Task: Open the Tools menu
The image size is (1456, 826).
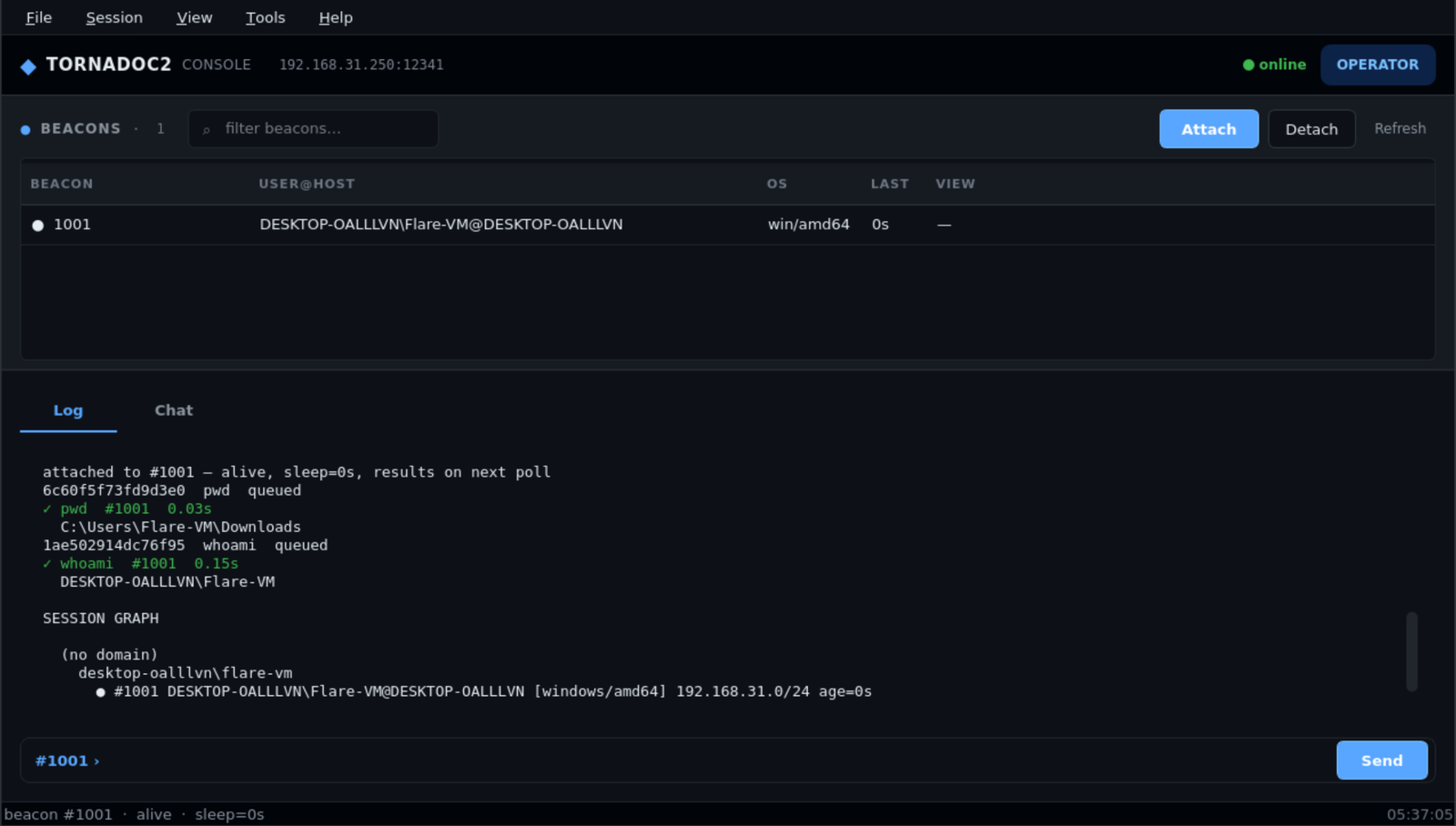Action: [266, 17]
